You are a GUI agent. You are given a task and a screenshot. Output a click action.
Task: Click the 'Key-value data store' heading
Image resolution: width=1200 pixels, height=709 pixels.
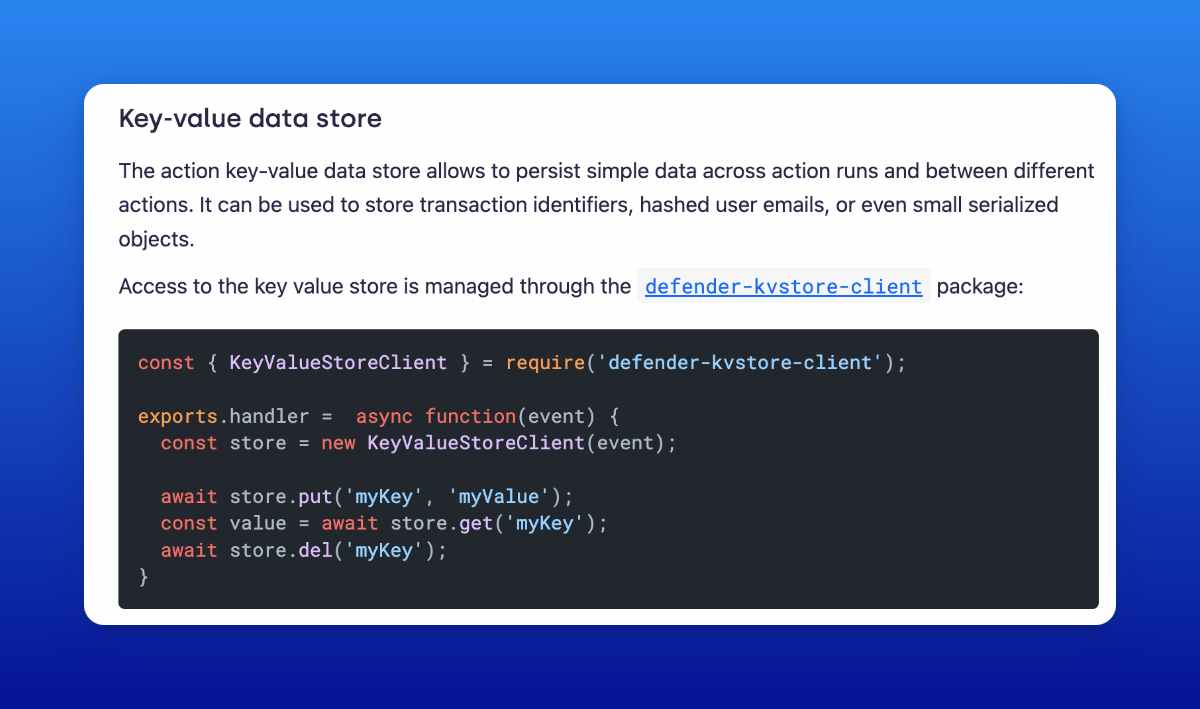coord(250,119)
